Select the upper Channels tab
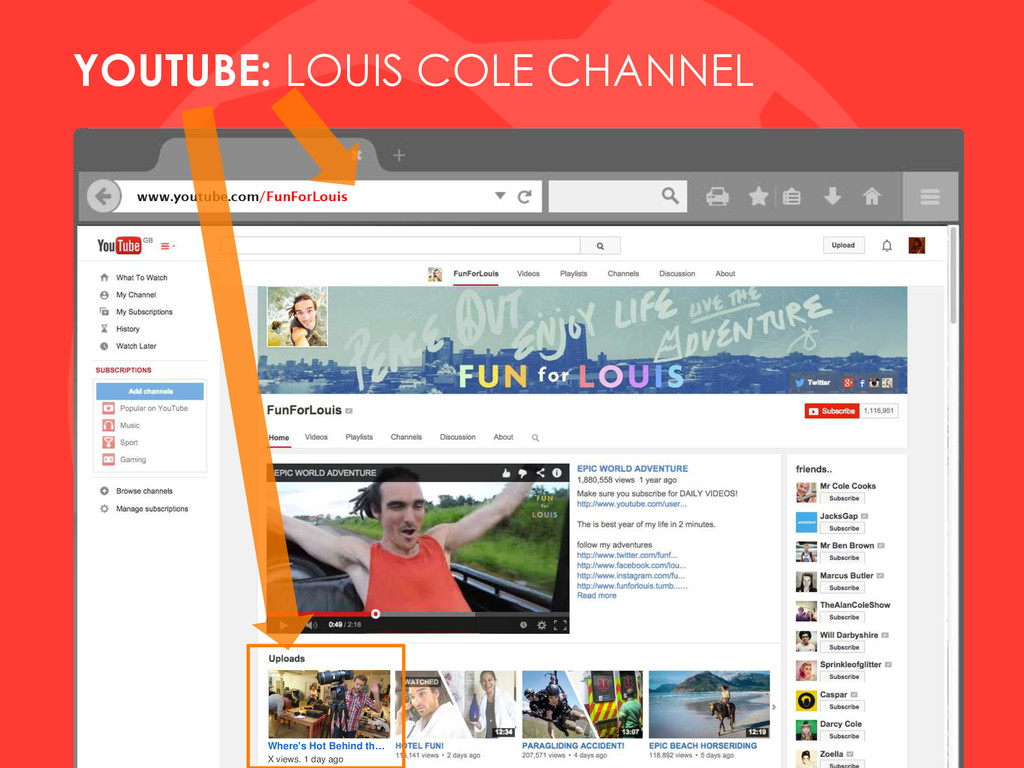The width and height of the screenshot is (1024, 768). point(623,274)
